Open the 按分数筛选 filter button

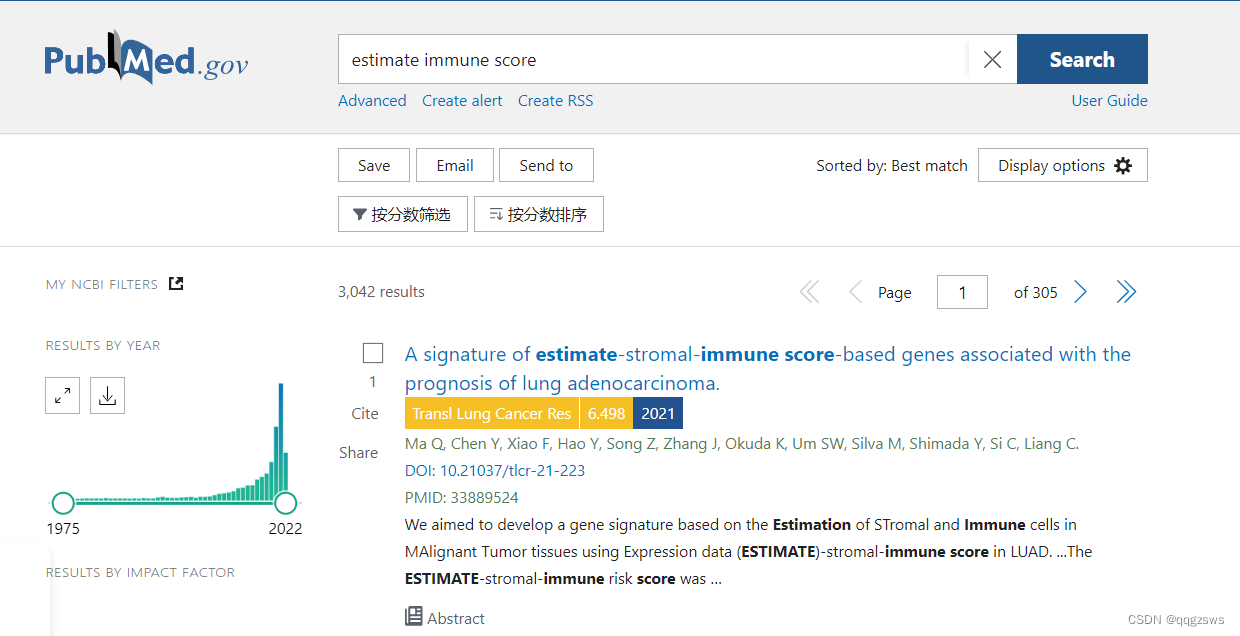(x=403, y=214)
